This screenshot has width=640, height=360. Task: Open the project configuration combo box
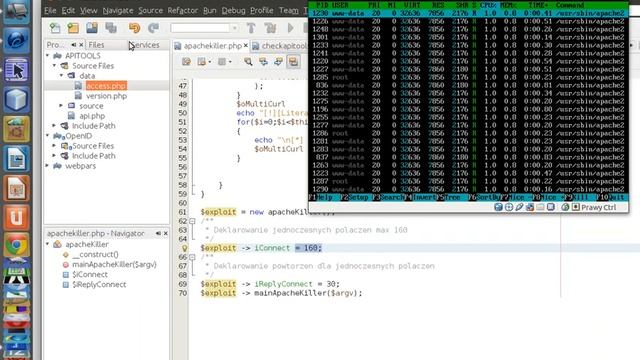(x=204, y=28)
